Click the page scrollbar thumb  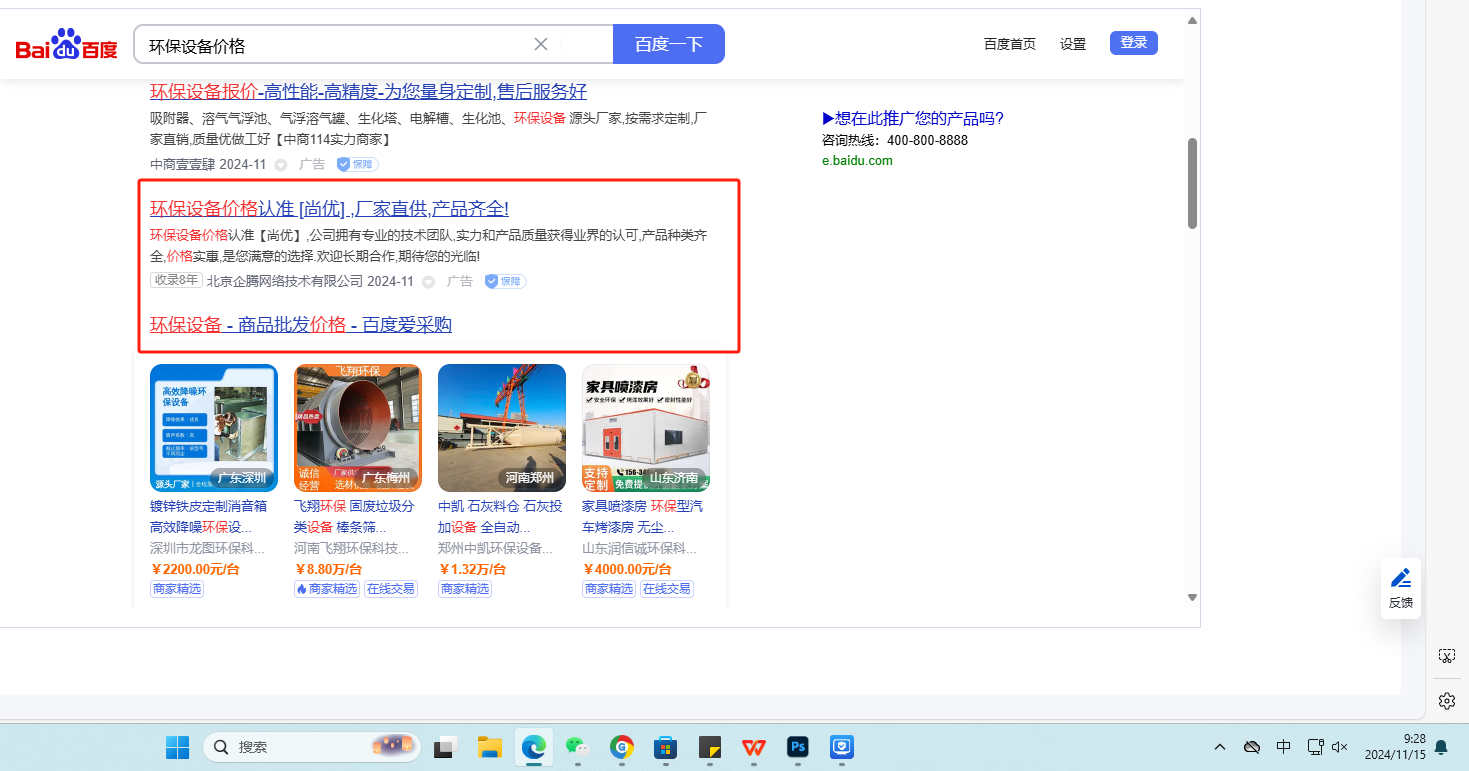click(x=1192, y=183)
